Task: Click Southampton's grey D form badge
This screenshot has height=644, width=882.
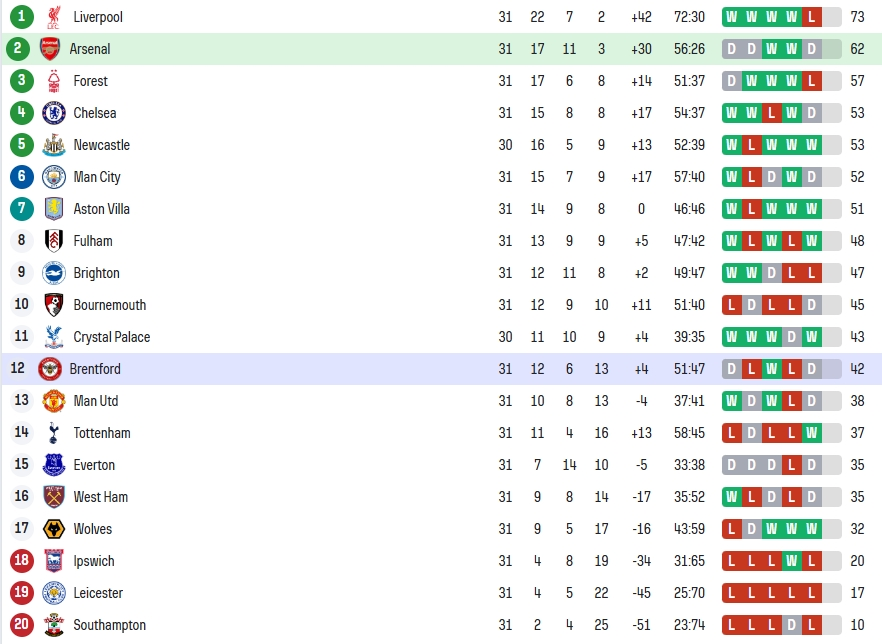Action: (791, 625)
